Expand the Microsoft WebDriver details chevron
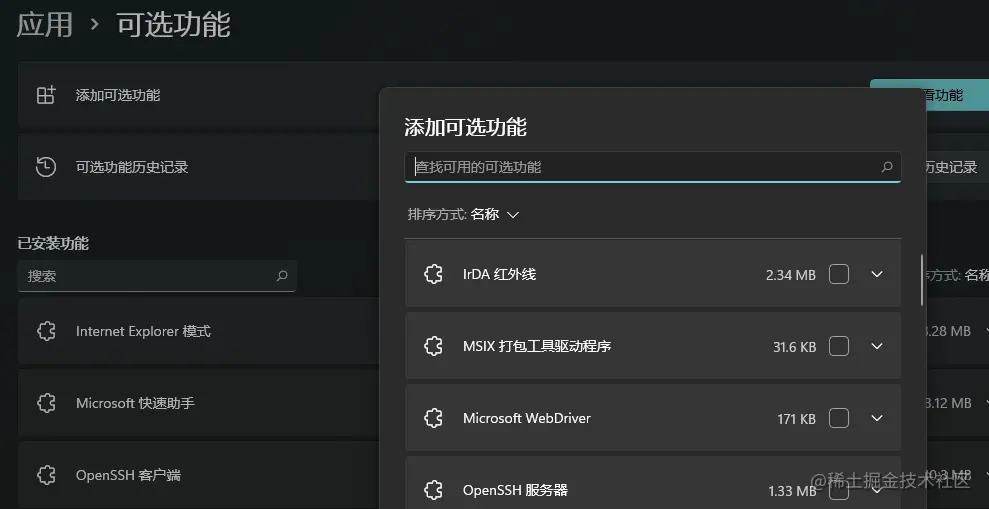The image size is (989, 509). pos(877,418)
